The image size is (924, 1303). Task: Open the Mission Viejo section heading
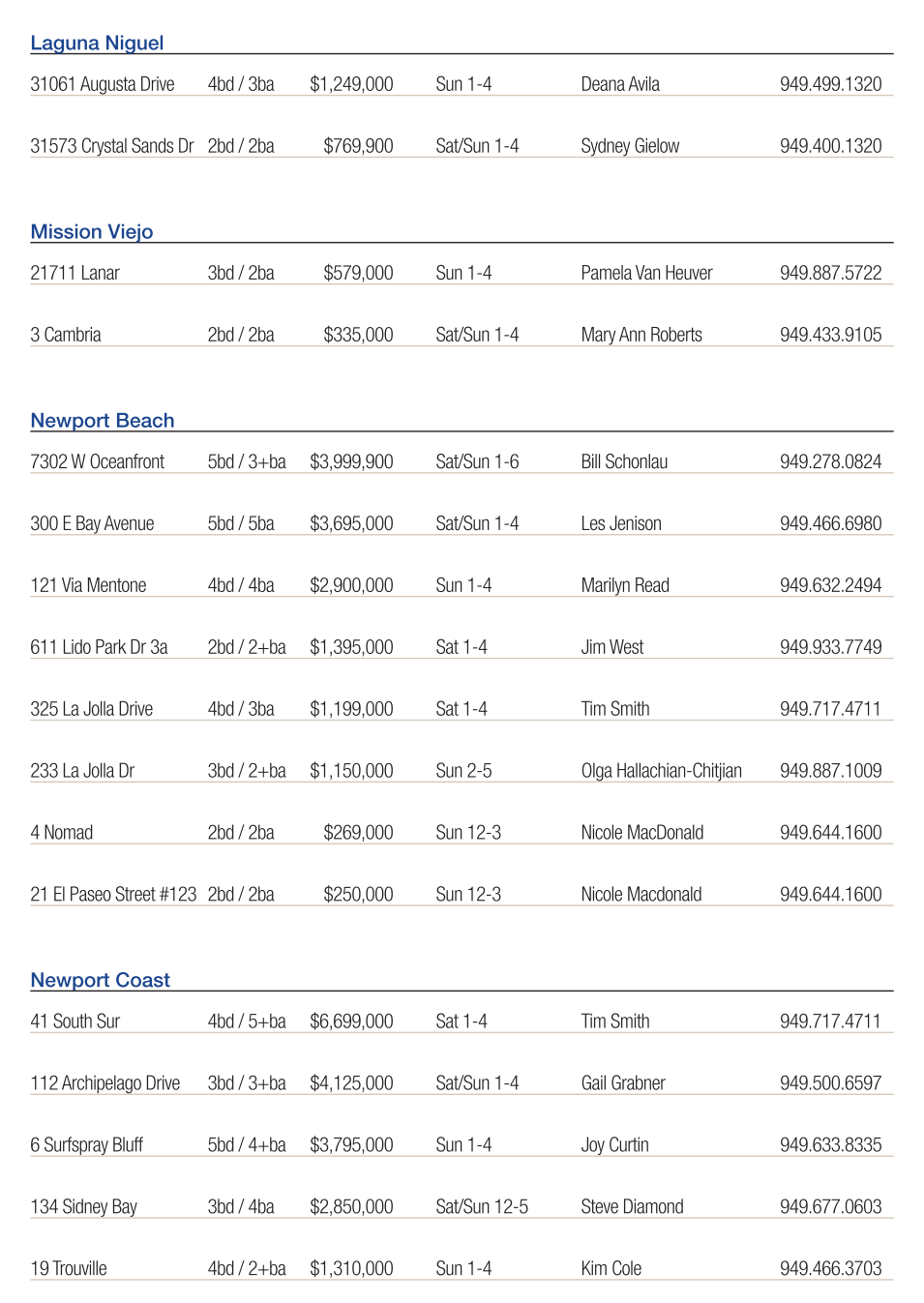coord(92,231)
